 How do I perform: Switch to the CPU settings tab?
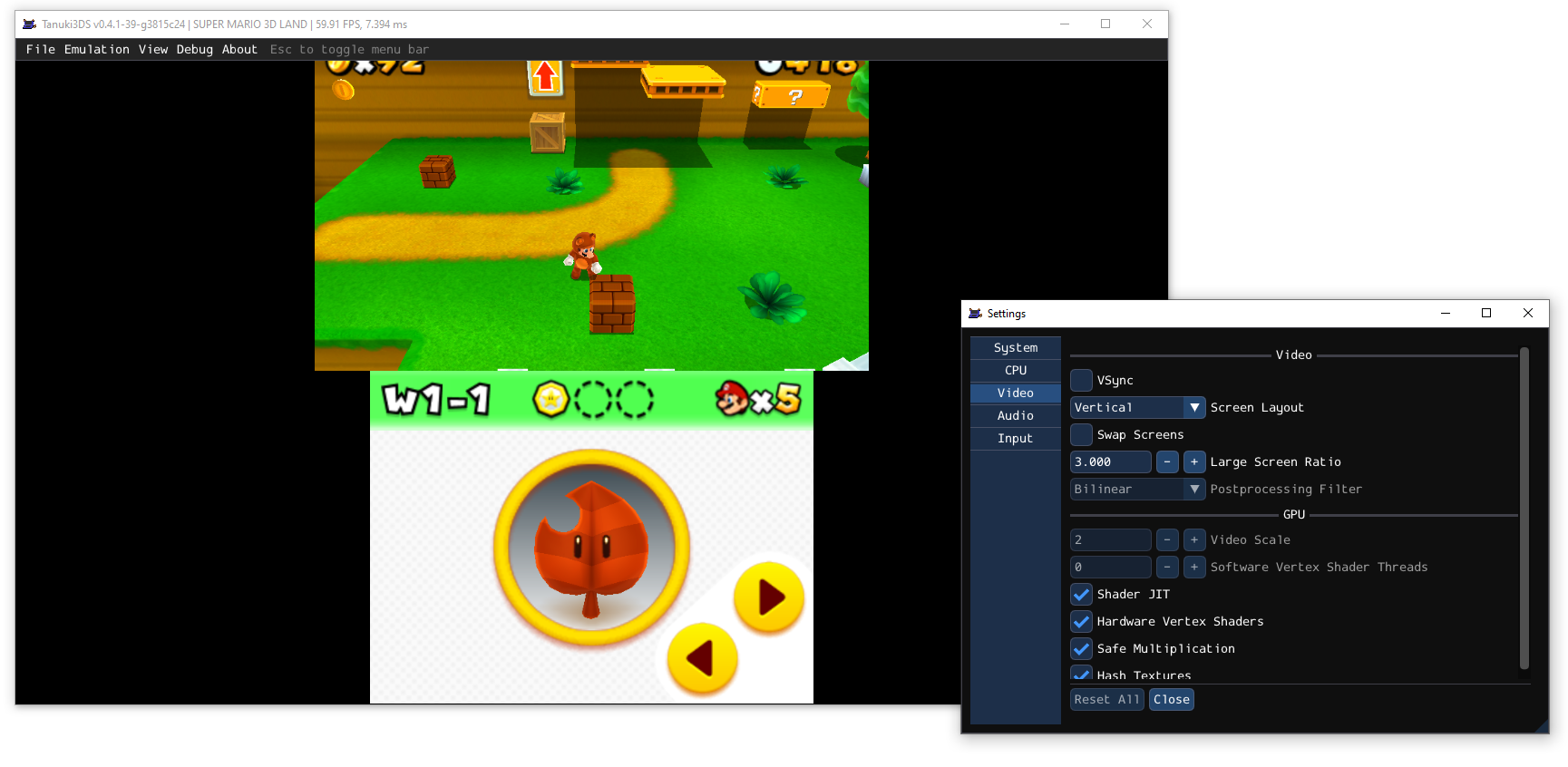1016,371
